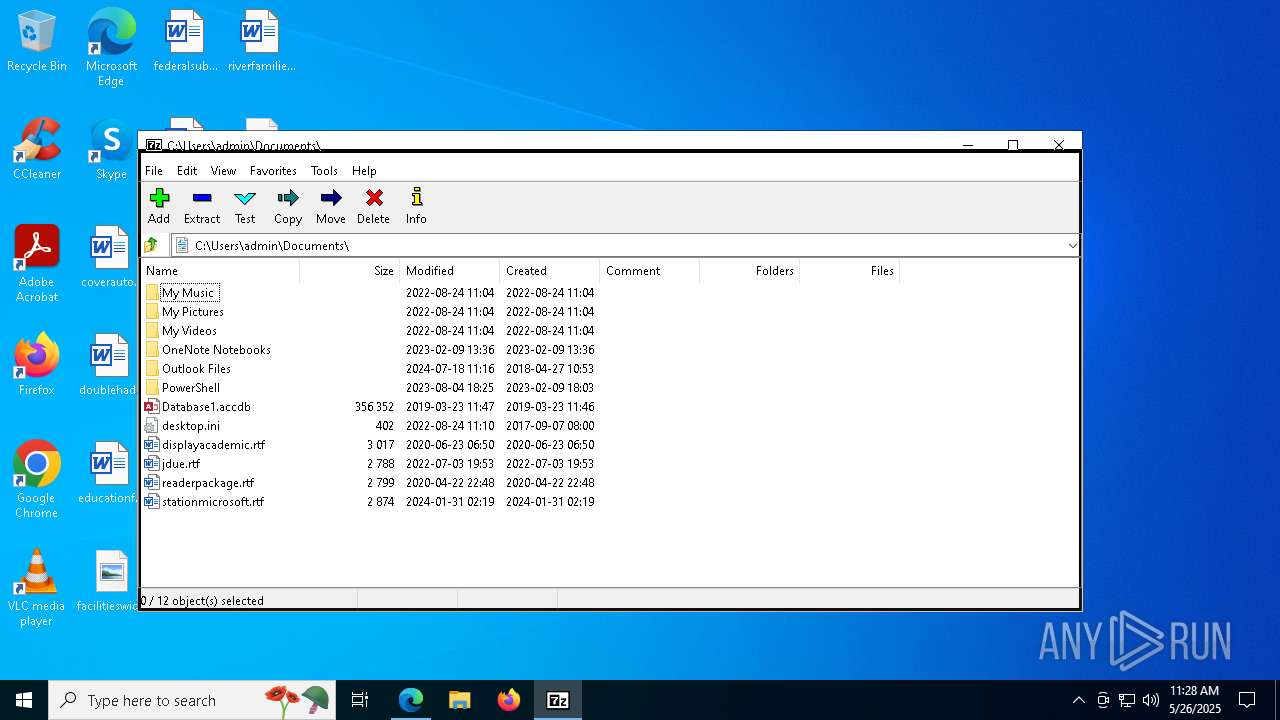
Task: Sort by the Folders column header
Action: tap(749, 271)
